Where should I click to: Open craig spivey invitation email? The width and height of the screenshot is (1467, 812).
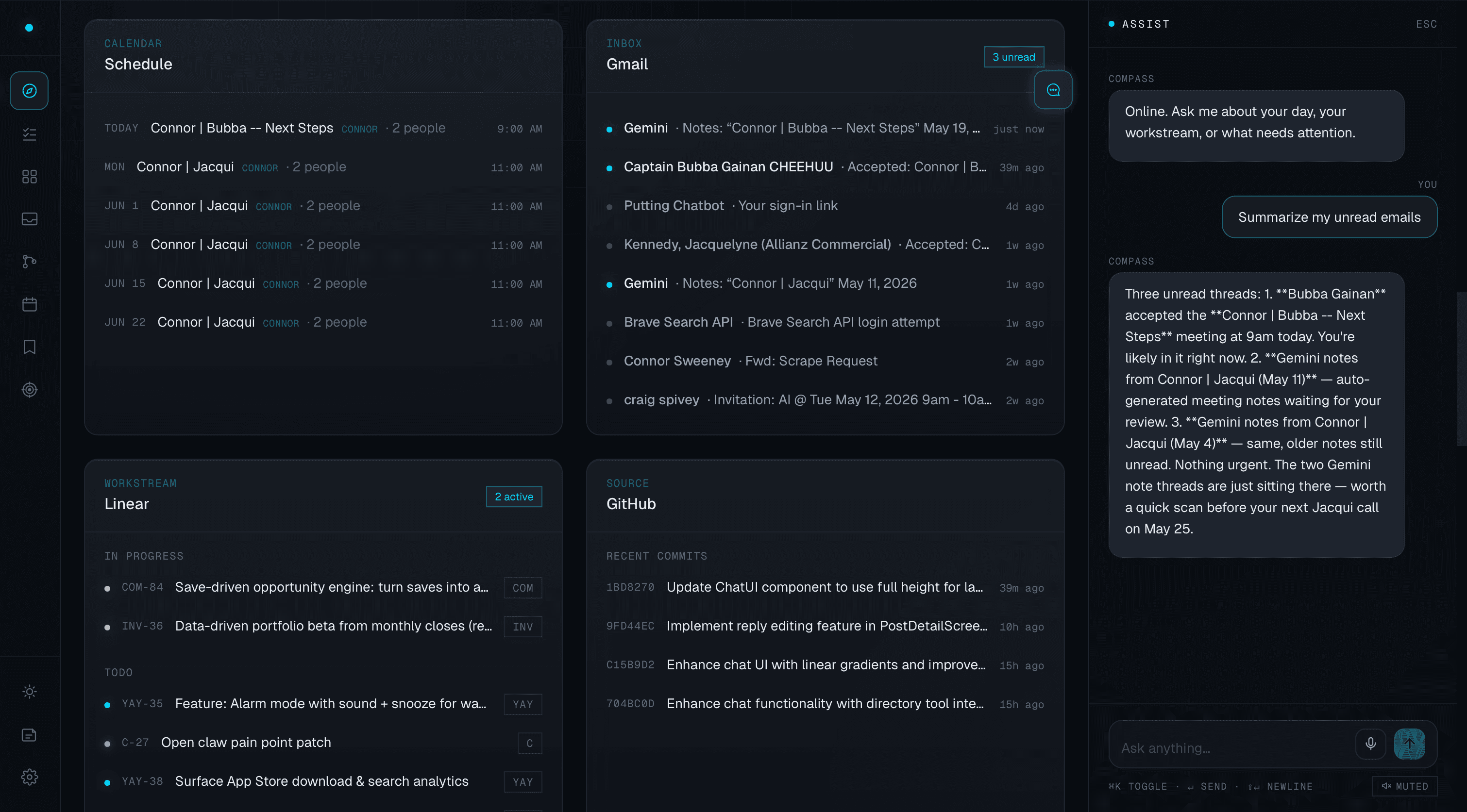tap(825, 399)
